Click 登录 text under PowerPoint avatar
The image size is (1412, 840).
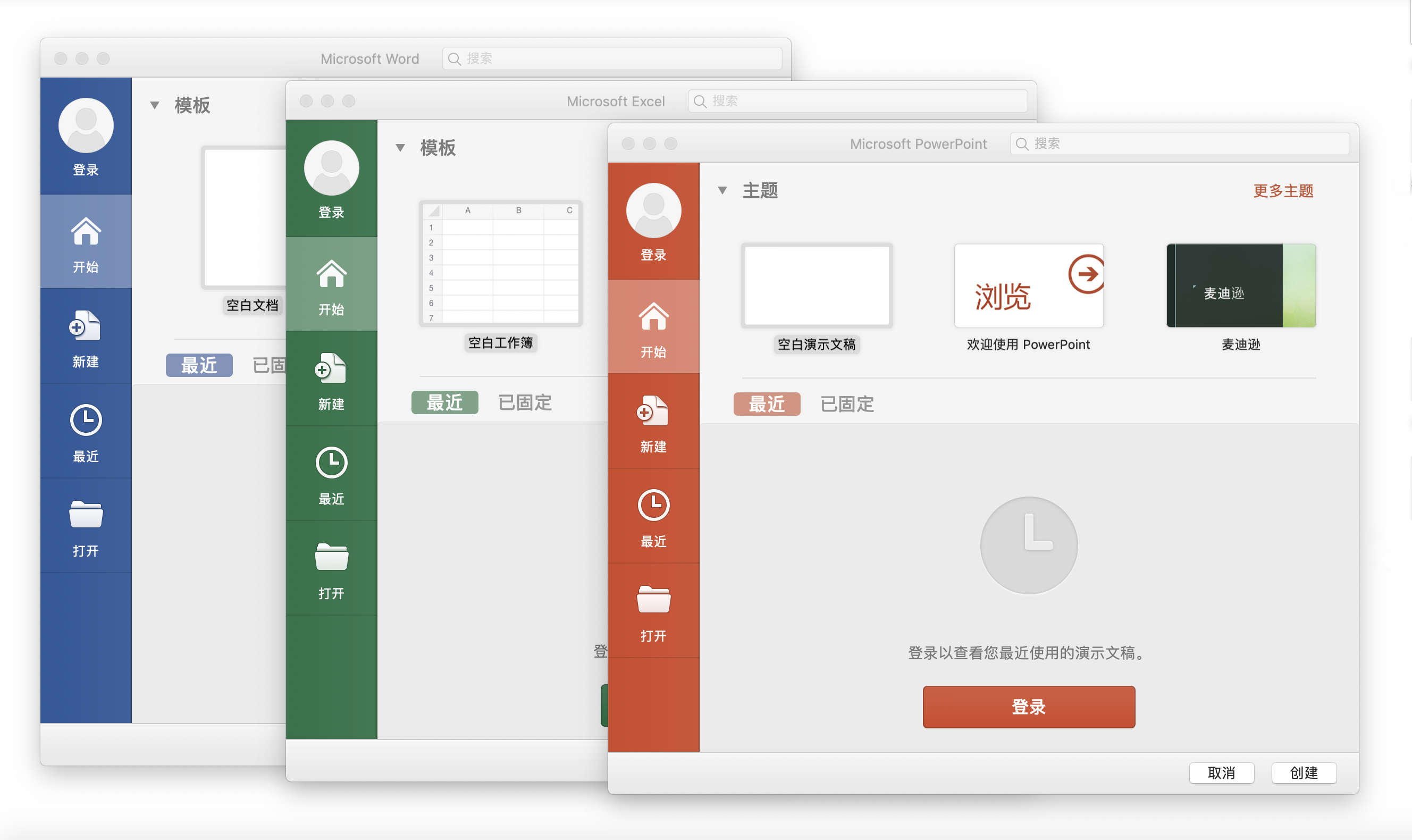(654, 255)
